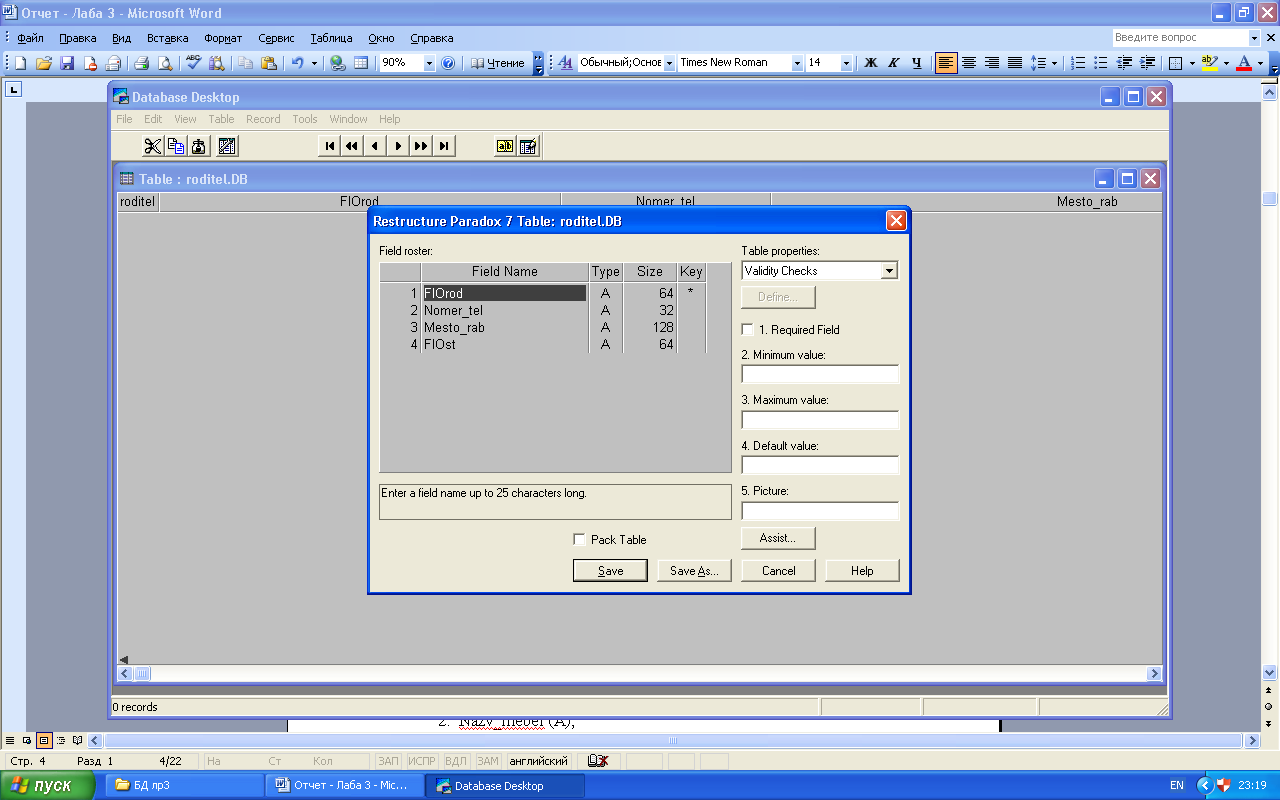Click the Cancel button in dialog
The image size is (1280, 800).
(778, 570)
